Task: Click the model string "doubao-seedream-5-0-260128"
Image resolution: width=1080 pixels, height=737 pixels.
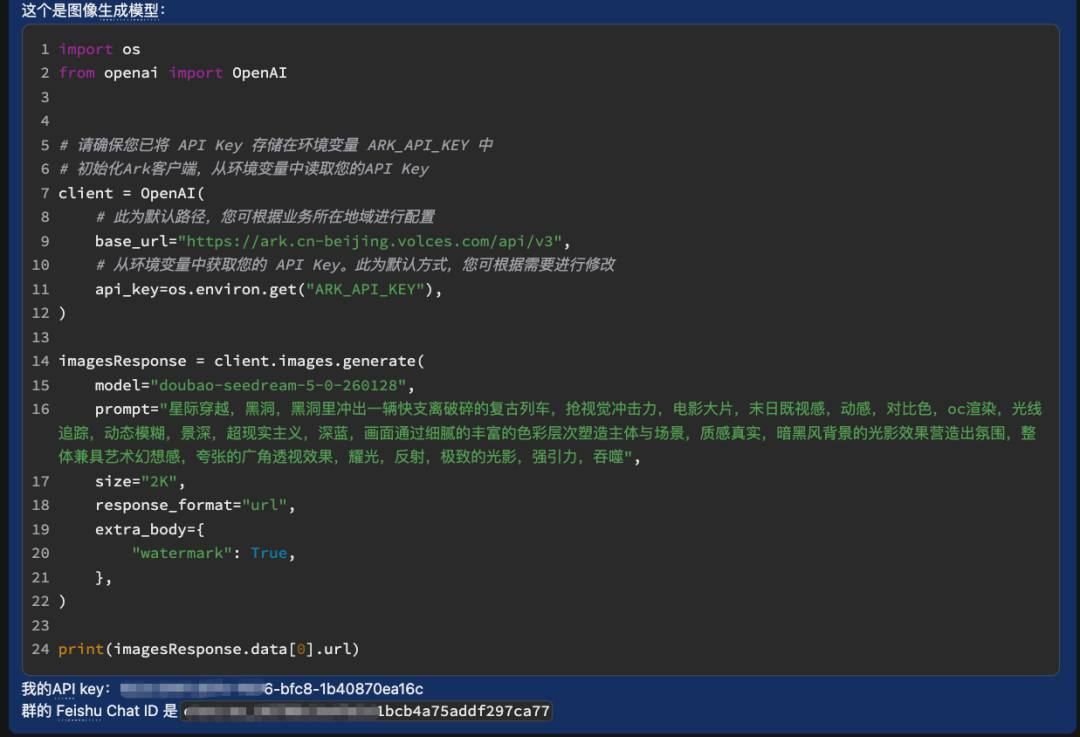Action: point(278,386)
